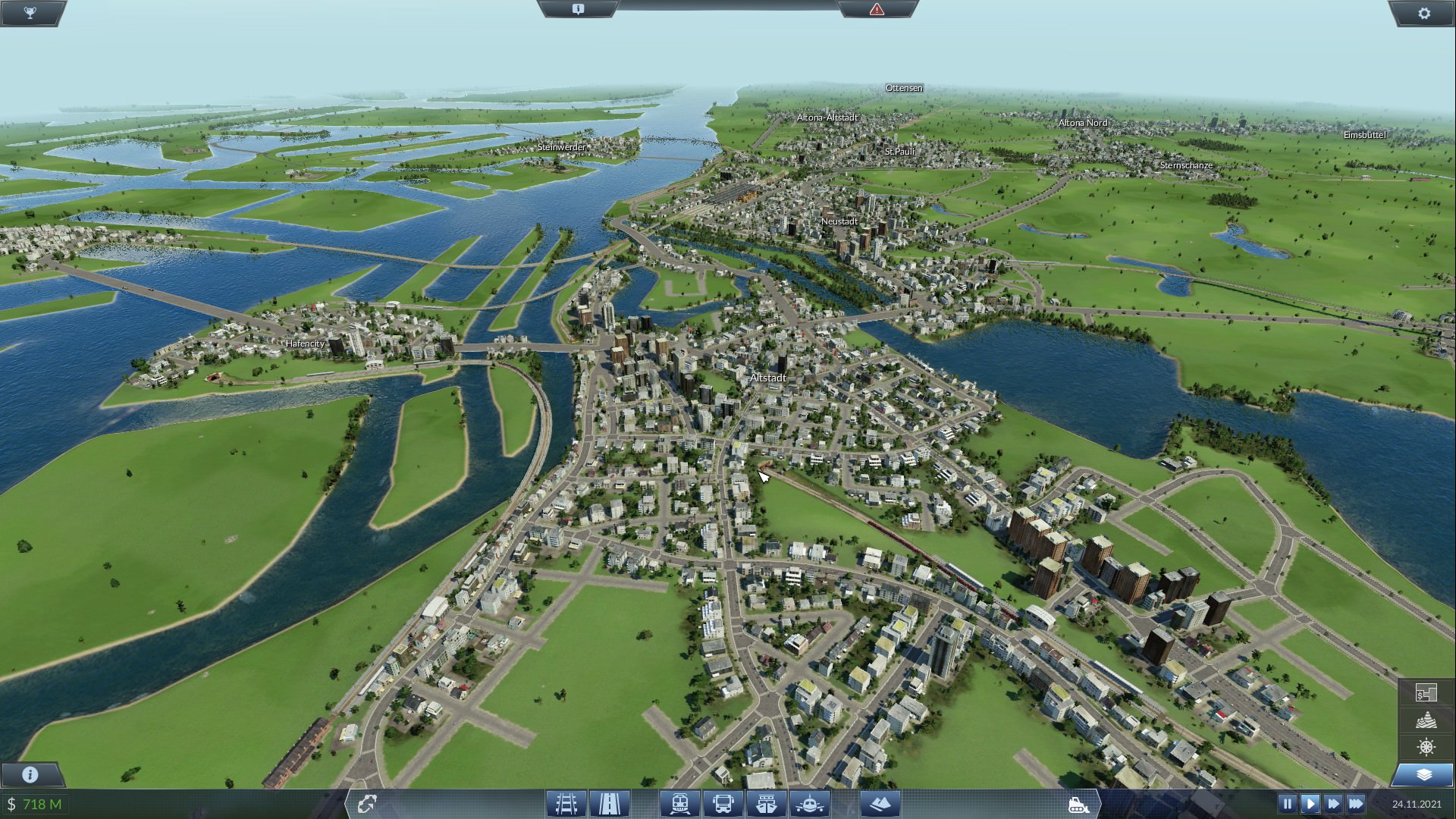Viewport: 1456px width, 819px height.
Task: Click the Ottensen town label
Action: coord(904,88)
